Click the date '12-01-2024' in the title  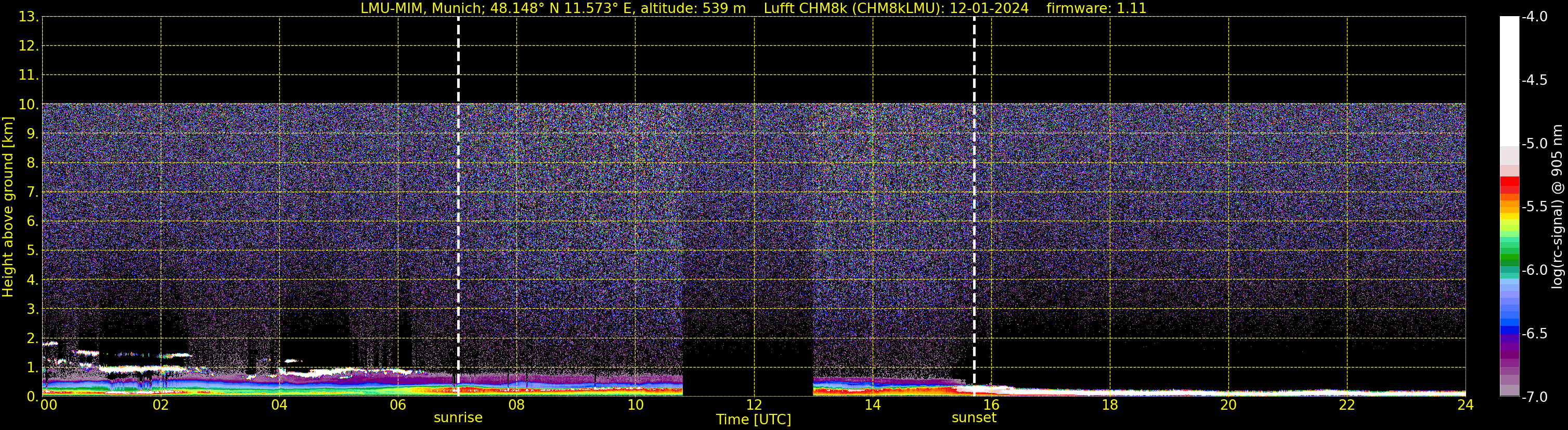989,8
